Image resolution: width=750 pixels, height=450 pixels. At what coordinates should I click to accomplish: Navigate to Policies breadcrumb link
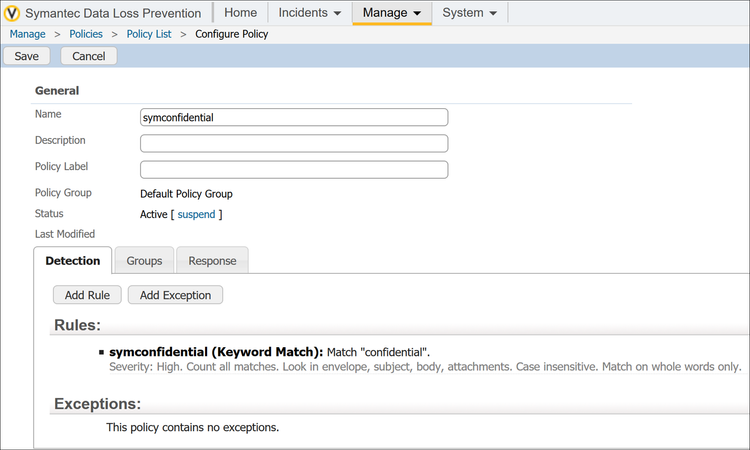[x=86, y=34]
